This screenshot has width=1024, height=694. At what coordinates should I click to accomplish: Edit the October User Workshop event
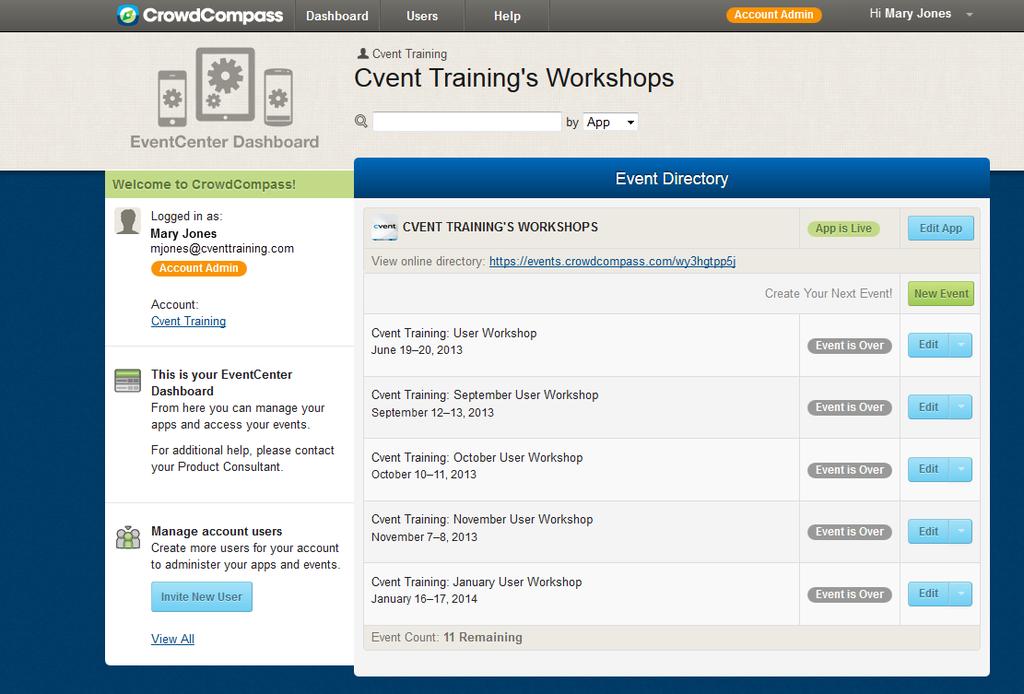tap(928, 469)
